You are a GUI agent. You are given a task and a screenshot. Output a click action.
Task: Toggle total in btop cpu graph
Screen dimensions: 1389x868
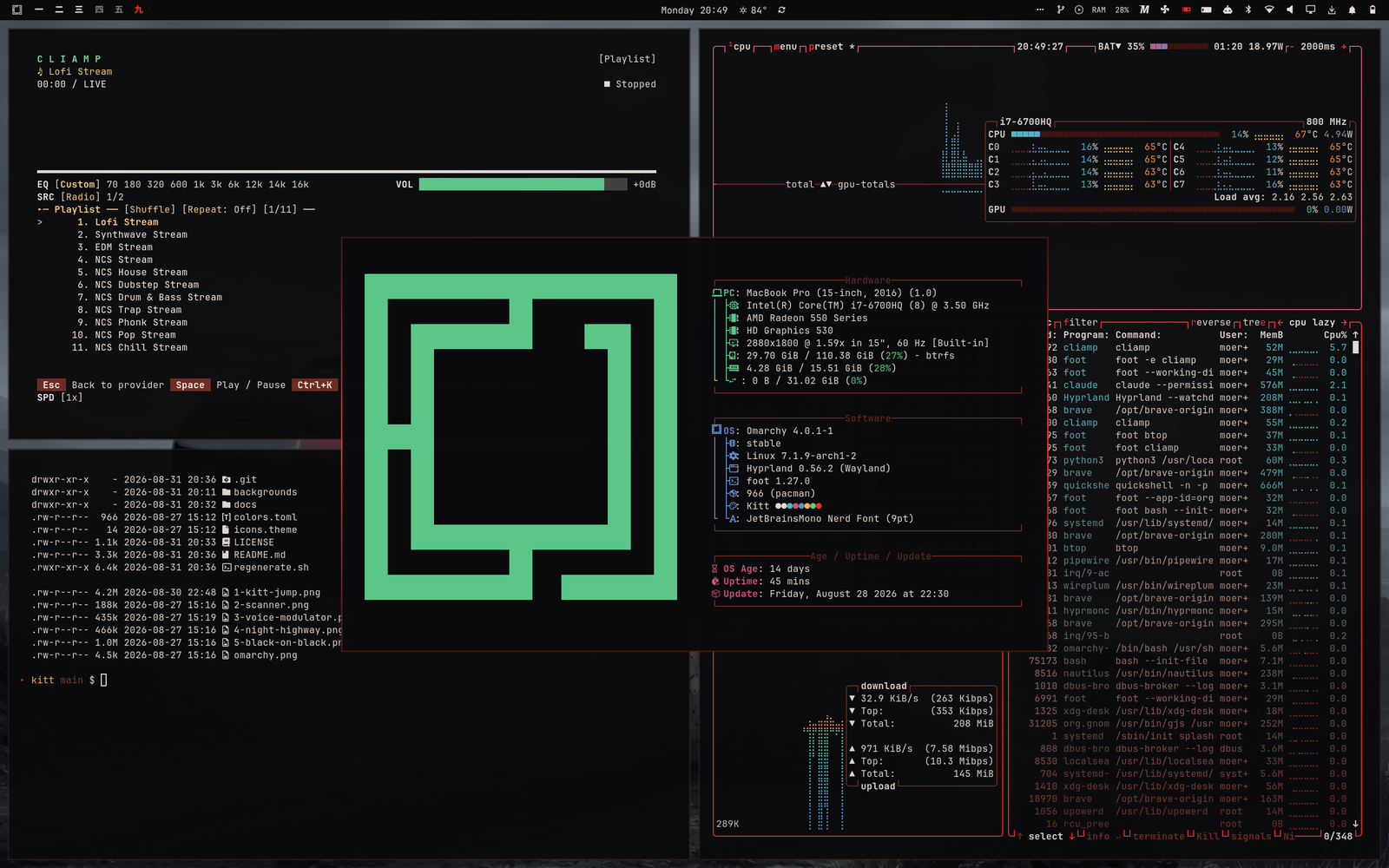[800, 184]
